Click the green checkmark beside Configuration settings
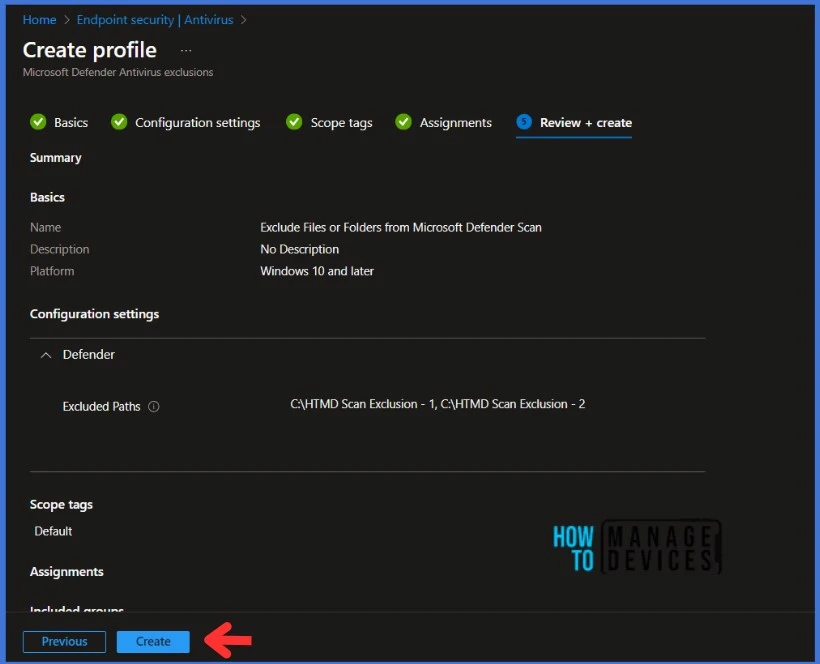820x664 pixels. tap(119, 122)
